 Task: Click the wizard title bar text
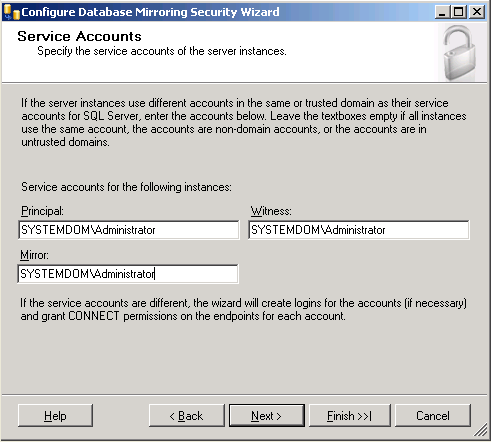[x=150, y=12]
